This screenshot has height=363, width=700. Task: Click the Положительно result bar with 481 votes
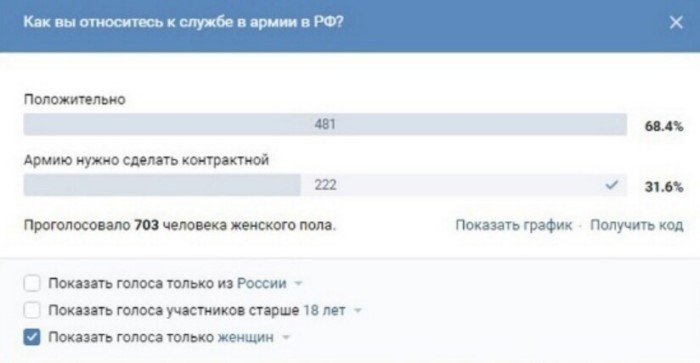325,124
